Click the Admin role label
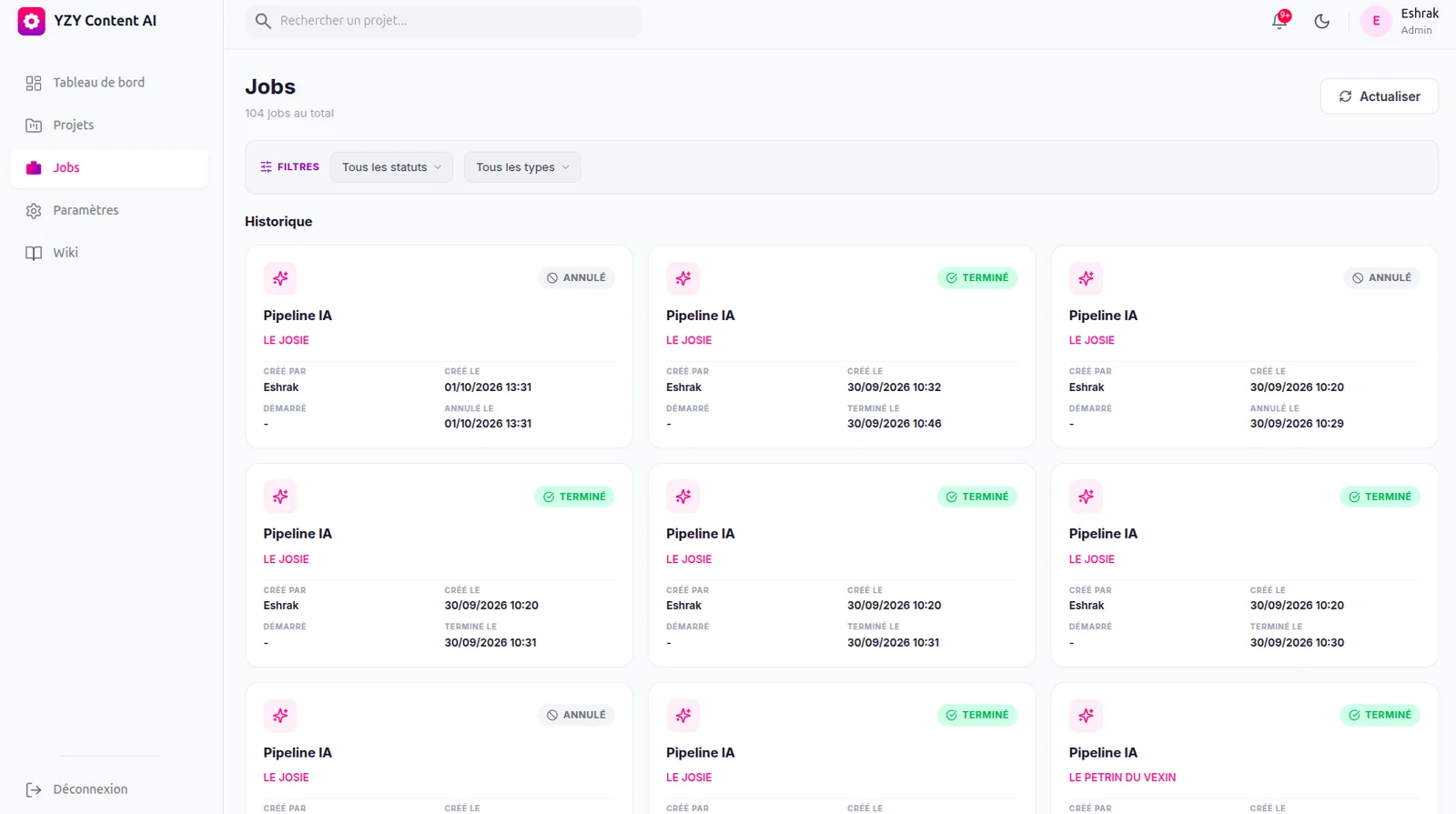 [x=1416, y=31]
